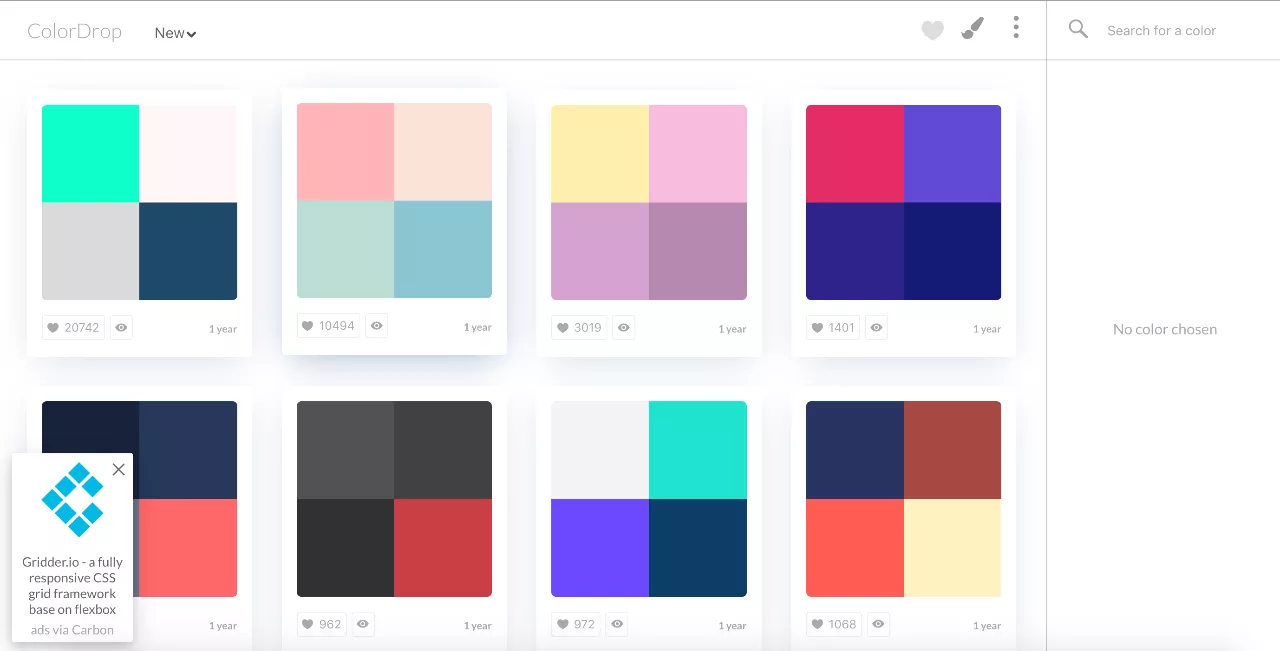
Task: Like the palette with 10494 likes
Action: click(329, 325)
